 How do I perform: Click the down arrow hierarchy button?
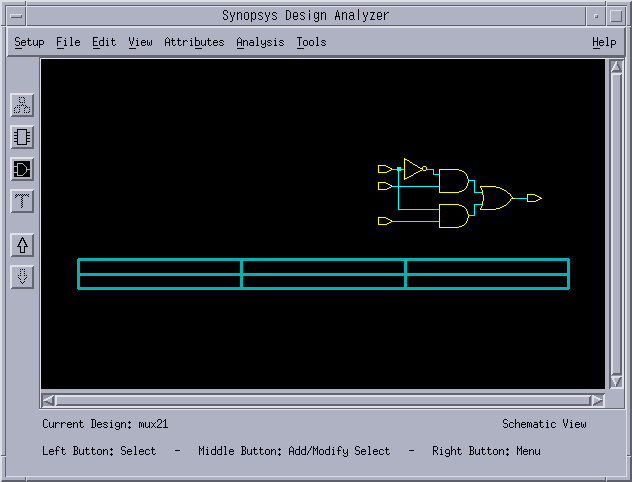point(22,277)
